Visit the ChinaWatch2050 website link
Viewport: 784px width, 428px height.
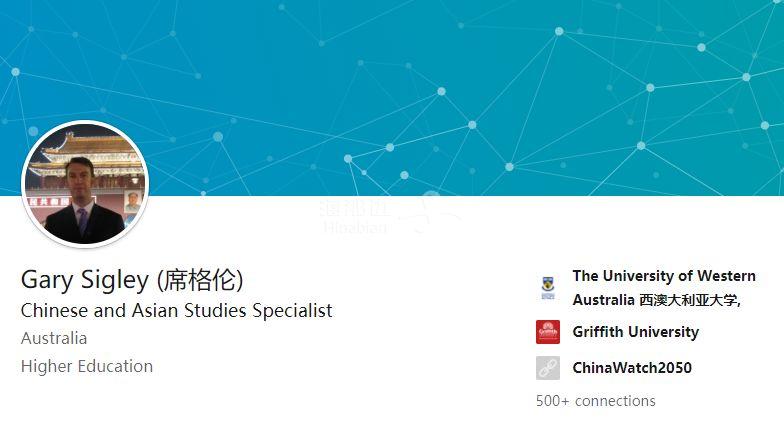click(x=632, y=368)
